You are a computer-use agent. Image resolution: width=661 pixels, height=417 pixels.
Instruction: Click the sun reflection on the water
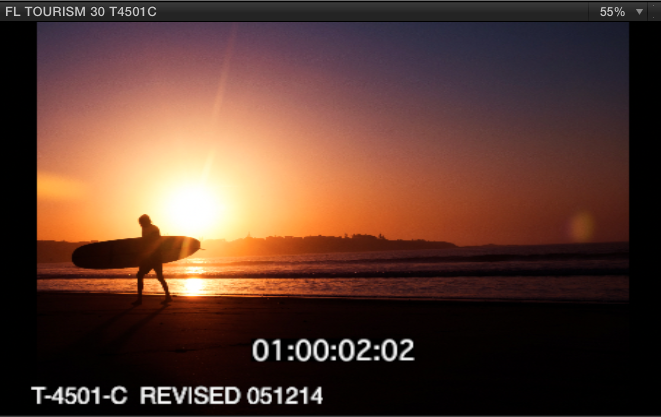click(193, 280)
